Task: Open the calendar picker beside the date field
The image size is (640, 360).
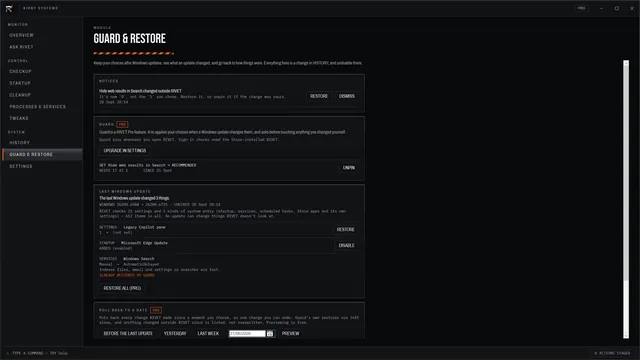Action: (x=270, y=333)
